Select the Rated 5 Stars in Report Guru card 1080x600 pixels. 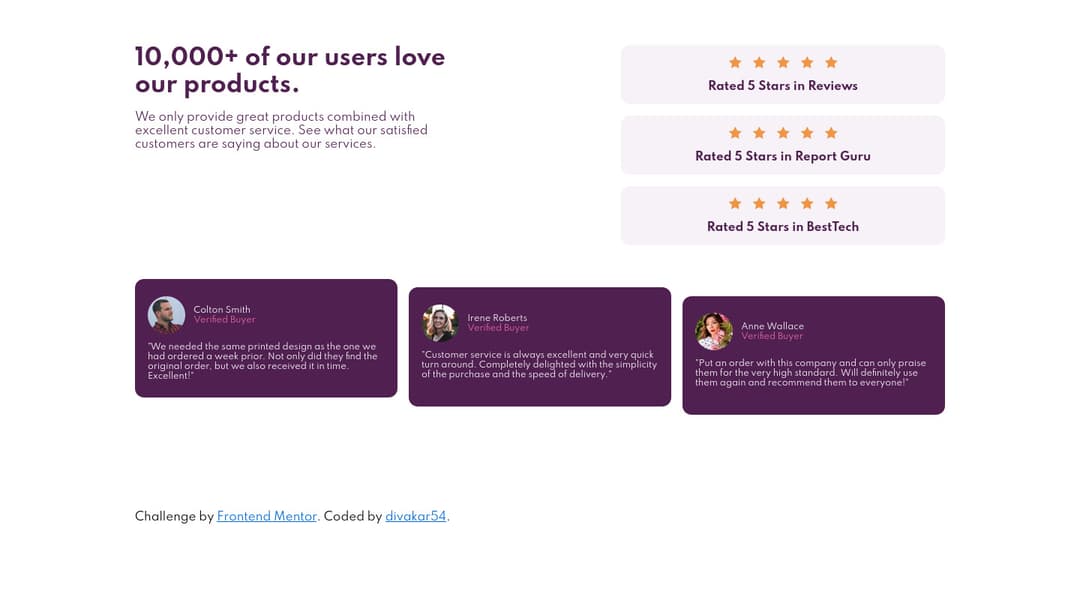[783, 144]
